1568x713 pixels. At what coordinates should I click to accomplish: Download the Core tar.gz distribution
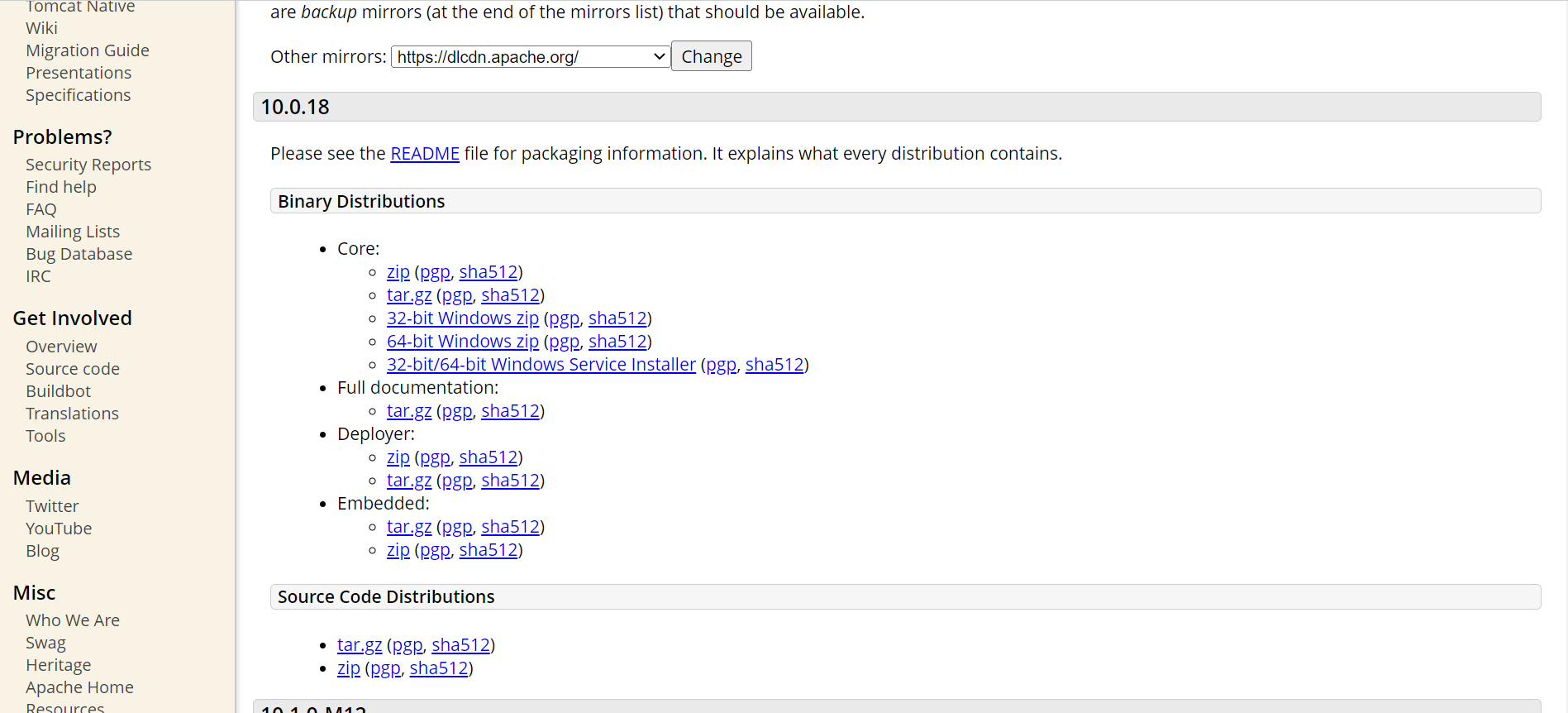pos(409,295)
